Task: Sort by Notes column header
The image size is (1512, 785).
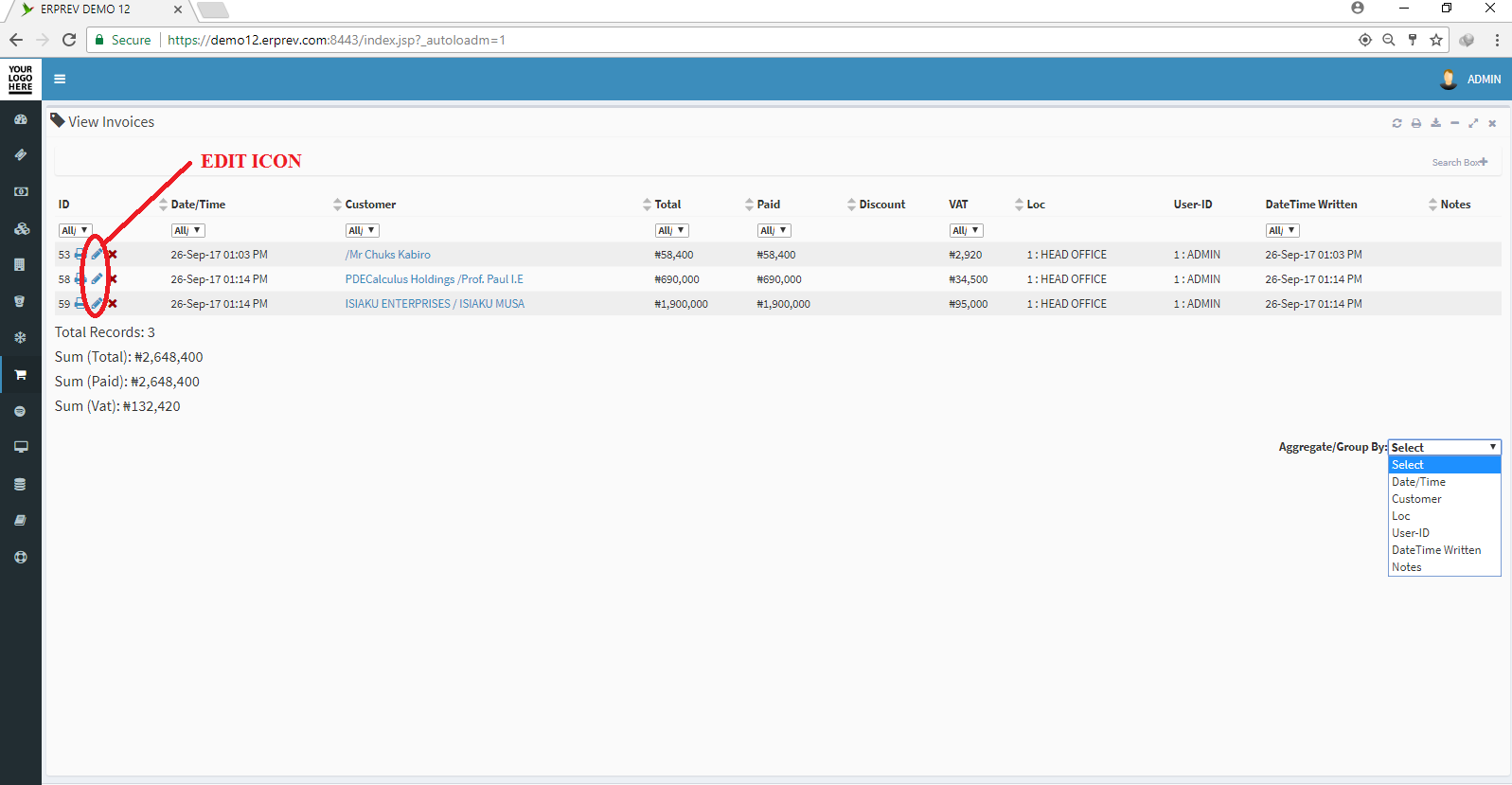Action: point(1455,205)
